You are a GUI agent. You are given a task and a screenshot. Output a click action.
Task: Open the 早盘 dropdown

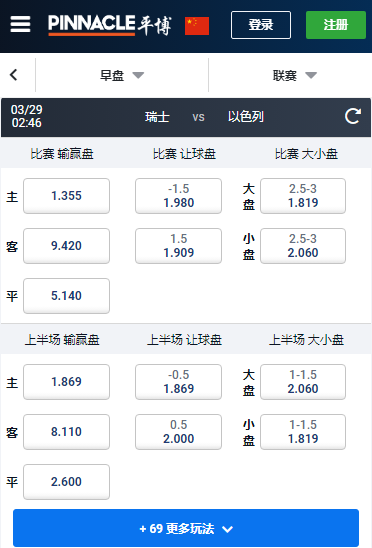tap(122, 75)
